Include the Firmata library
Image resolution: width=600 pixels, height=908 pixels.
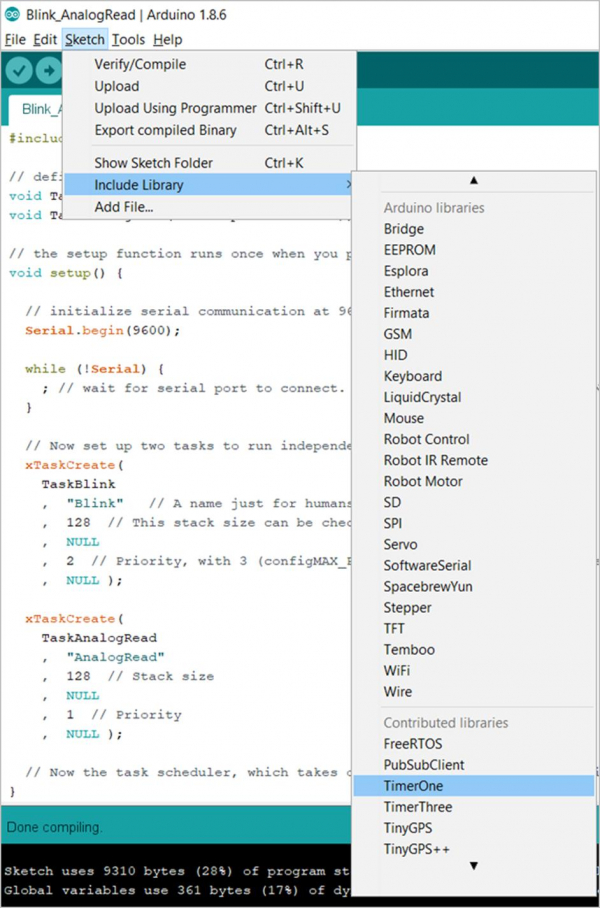click(474, 313)
